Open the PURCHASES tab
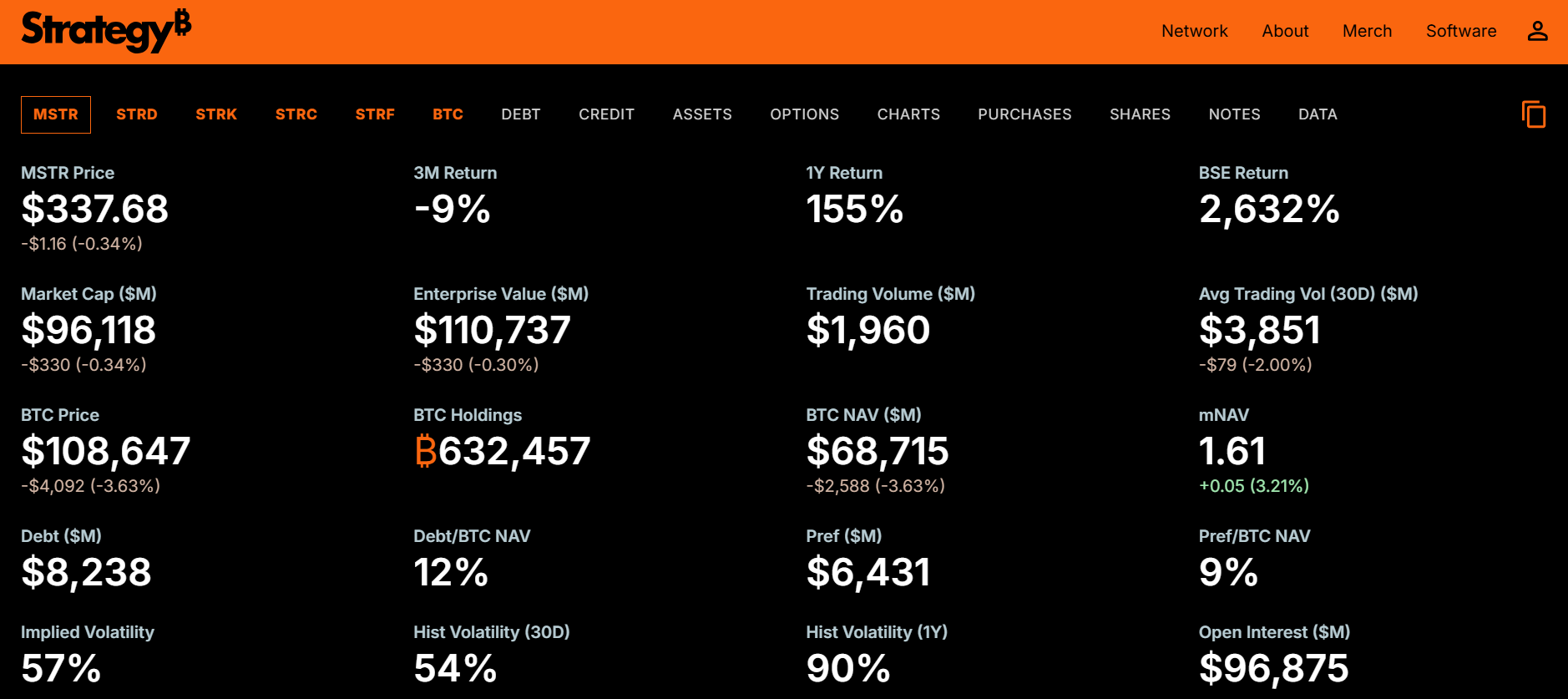This screenshot has height=699, width=1568. (x=1024, y=114)
